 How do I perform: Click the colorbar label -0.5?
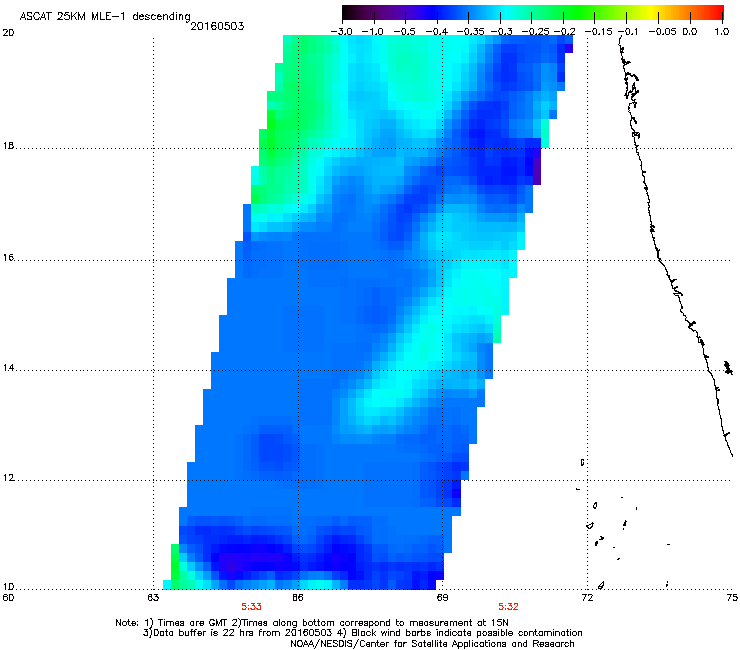[404, 32]
